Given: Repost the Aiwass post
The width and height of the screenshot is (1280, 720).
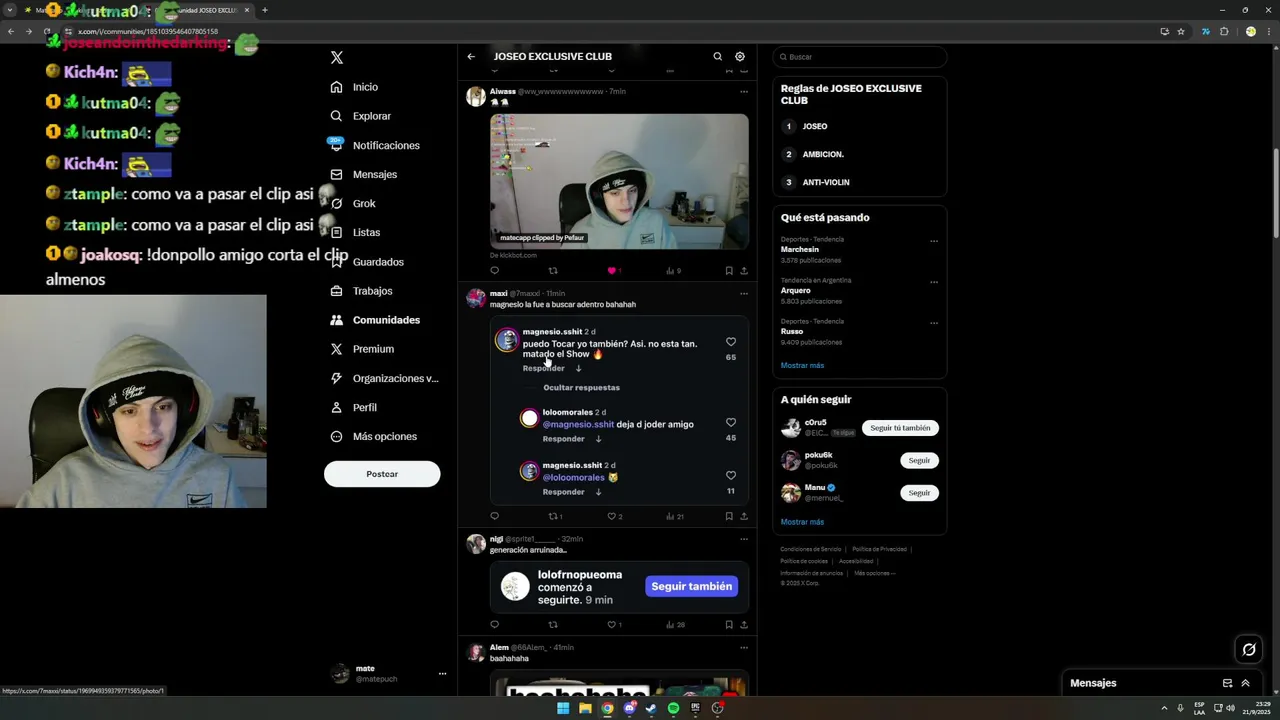Looking at the screenshot, I should click(x=553, y=271).
